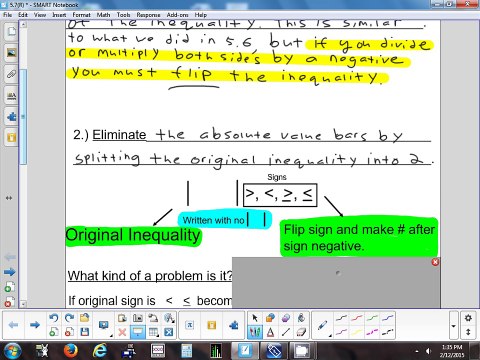Screen dimensions: 480x360
Task: Open the pen type dropdown
Action: (323, 325)
